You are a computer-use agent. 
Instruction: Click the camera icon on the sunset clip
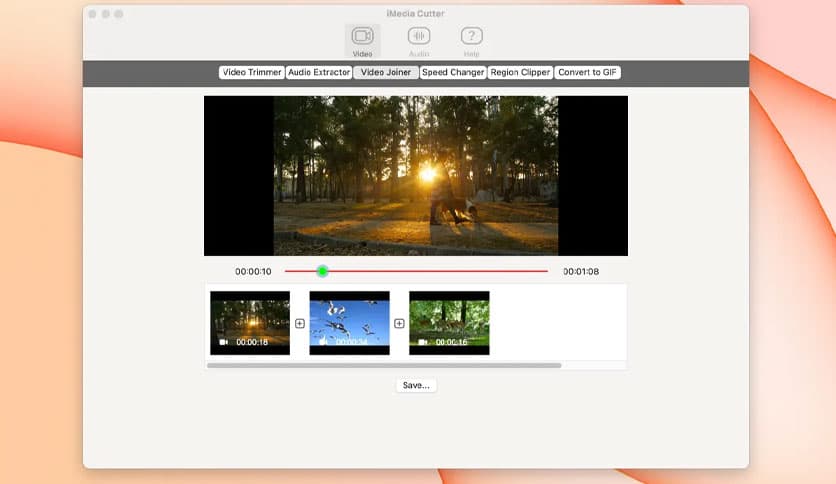pyautogui.click(x=224, y=342)
